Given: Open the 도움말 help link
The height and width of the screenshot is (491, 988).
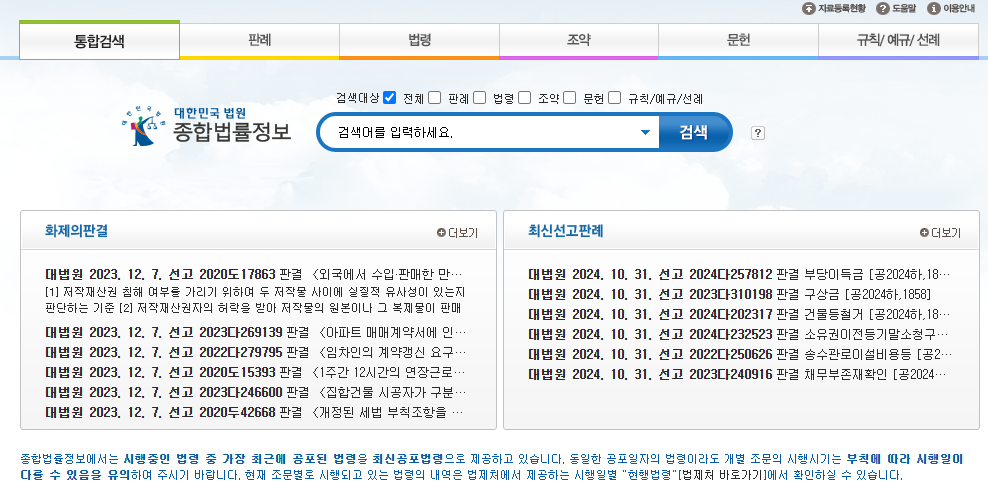Looking at the screenshot, I should pos(897,8).
